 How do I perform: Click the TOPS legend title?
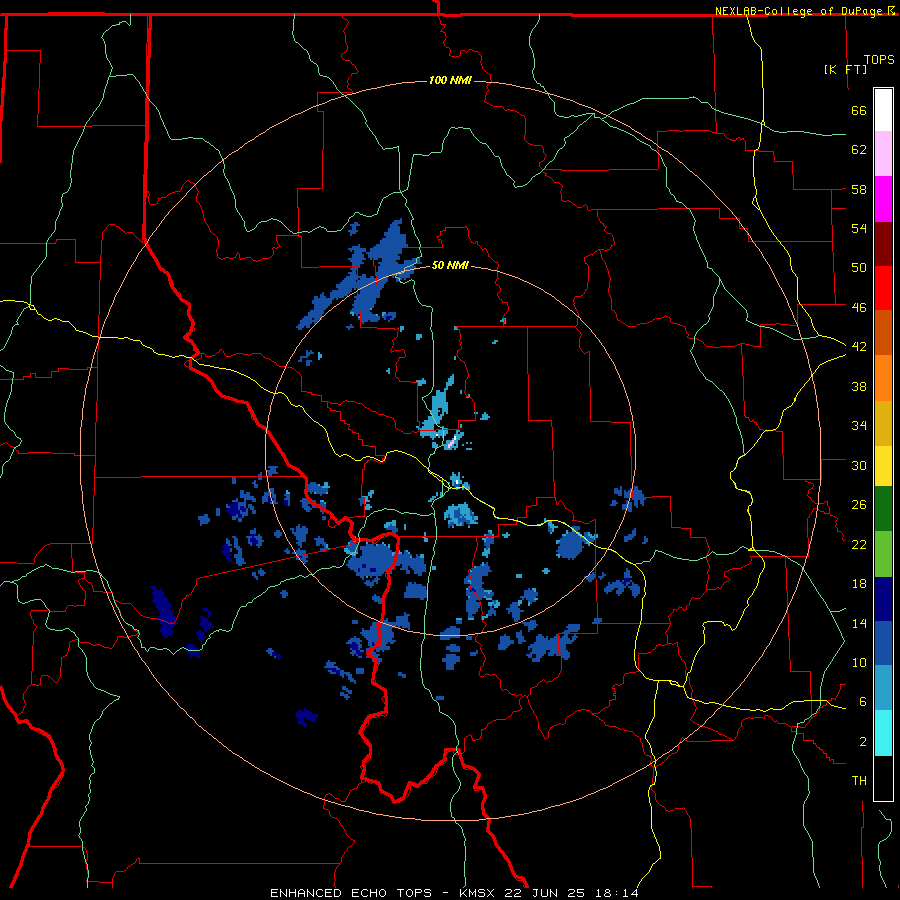[x=879, y=59]
